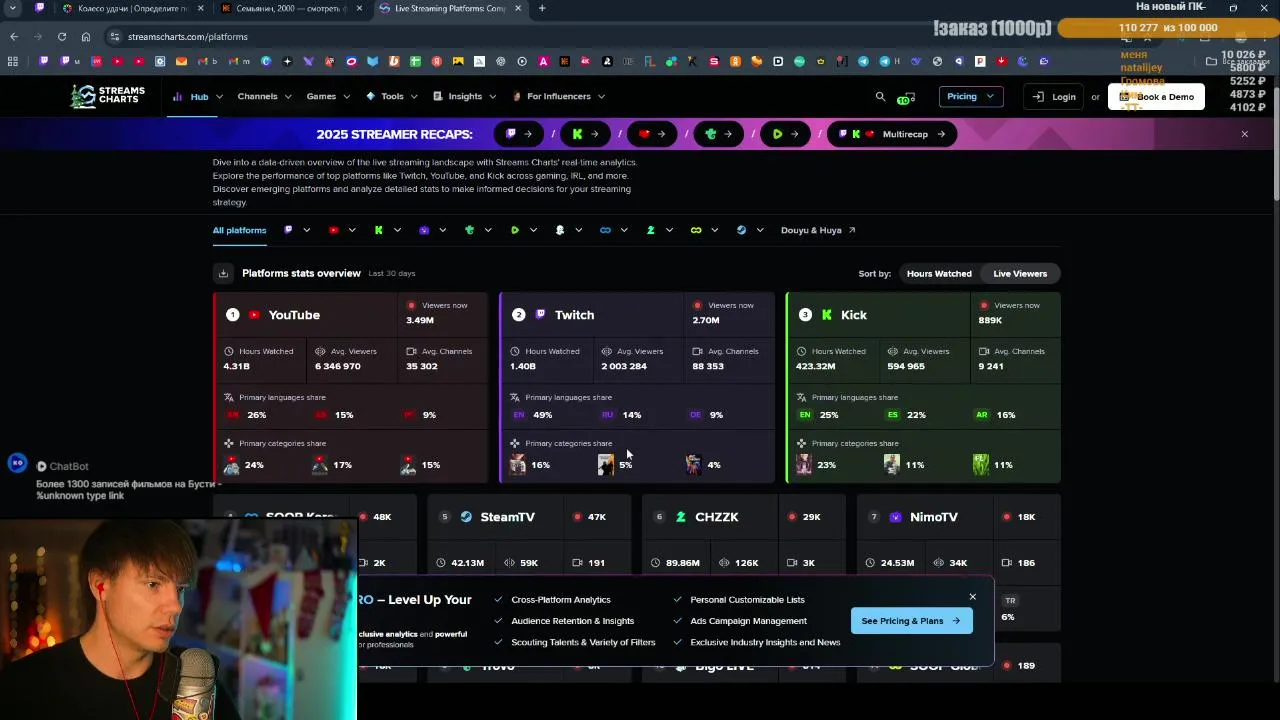The image size is (1280, 720).
Task: Select the Kick recap pill in recaps banner
Action: pos(585,134)
